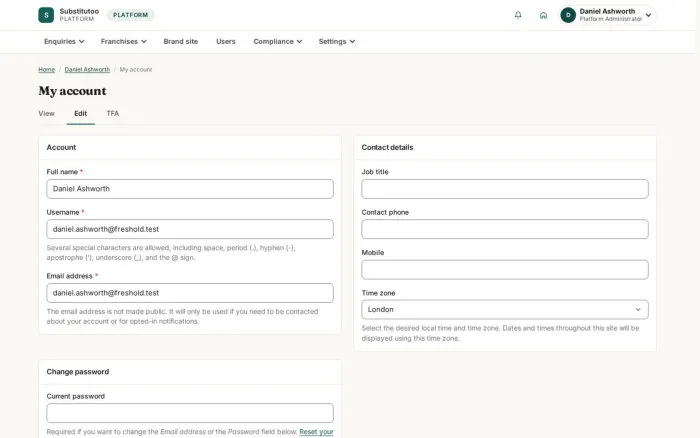Click the PLATFORM badge
The width and height of the screenshot is (700, 438).
coord(130,15)
